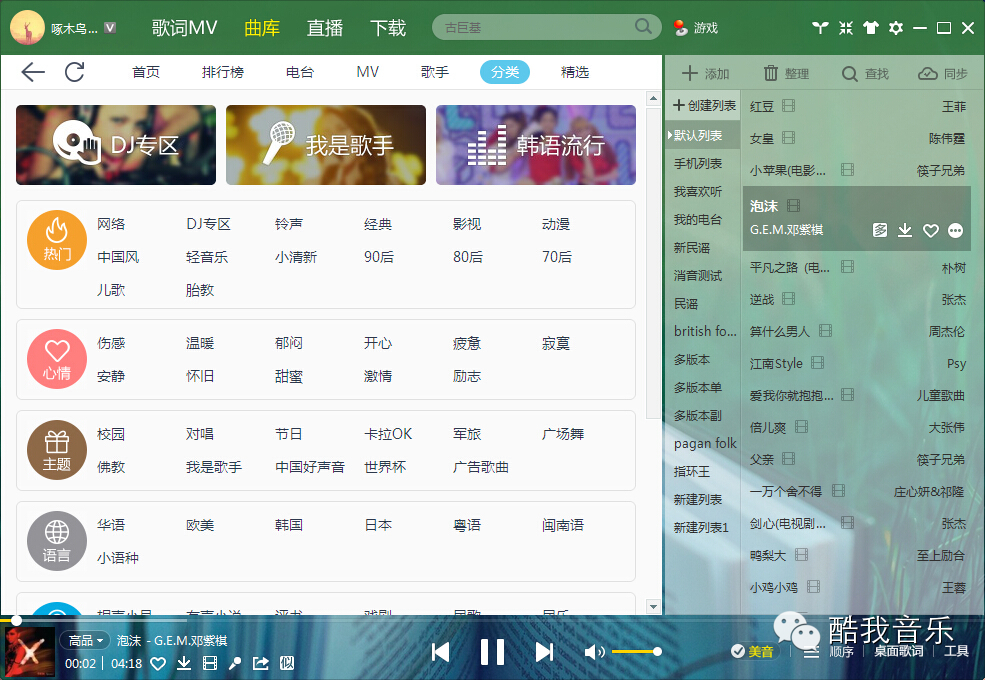Open the settings gear in the title bar

[x=896, y=28]
